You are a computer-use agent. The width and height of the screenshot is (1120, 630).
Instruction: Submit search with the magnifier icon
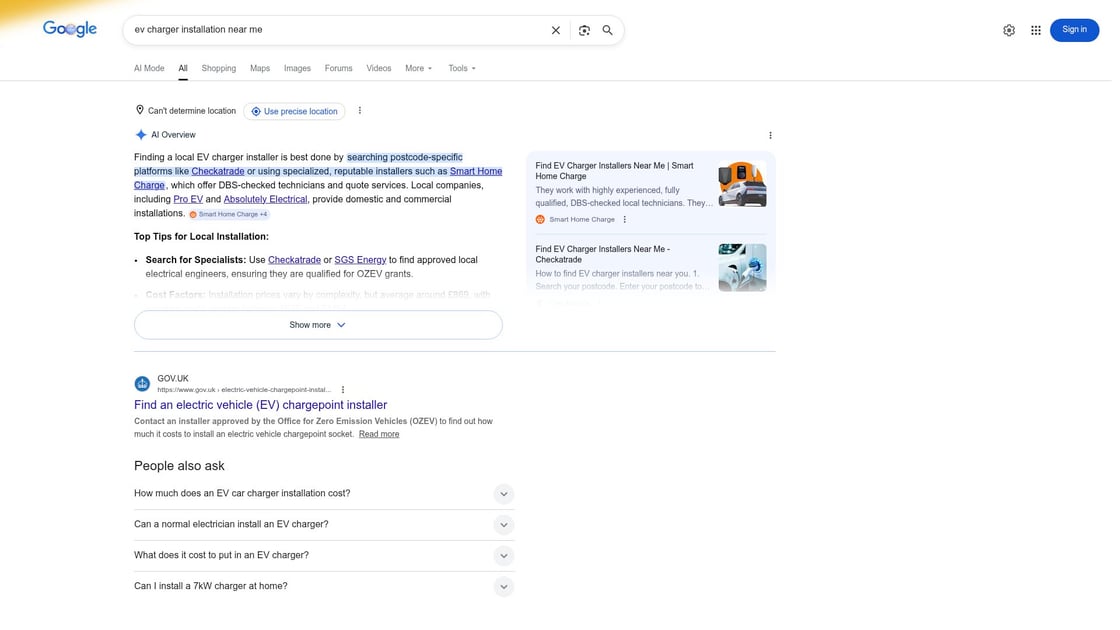607,30
